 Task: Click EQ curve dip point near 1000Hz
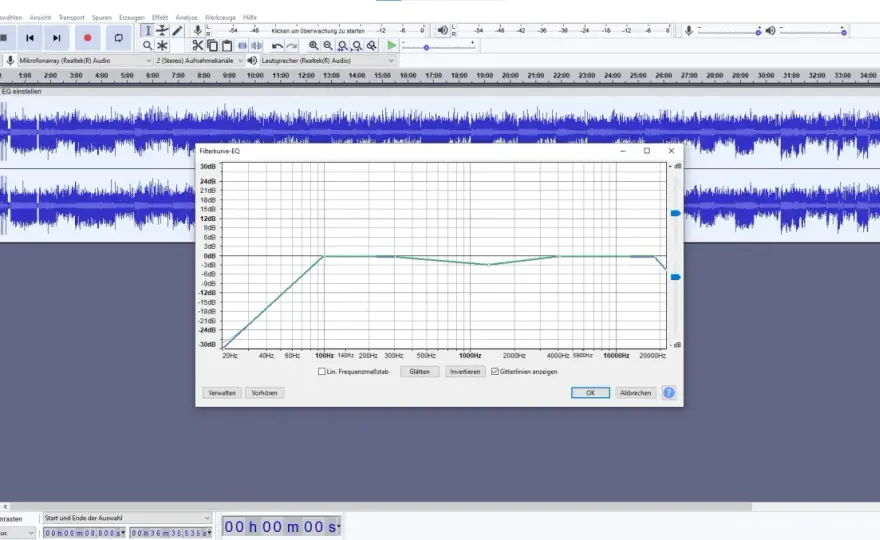[x=488, y=264]
